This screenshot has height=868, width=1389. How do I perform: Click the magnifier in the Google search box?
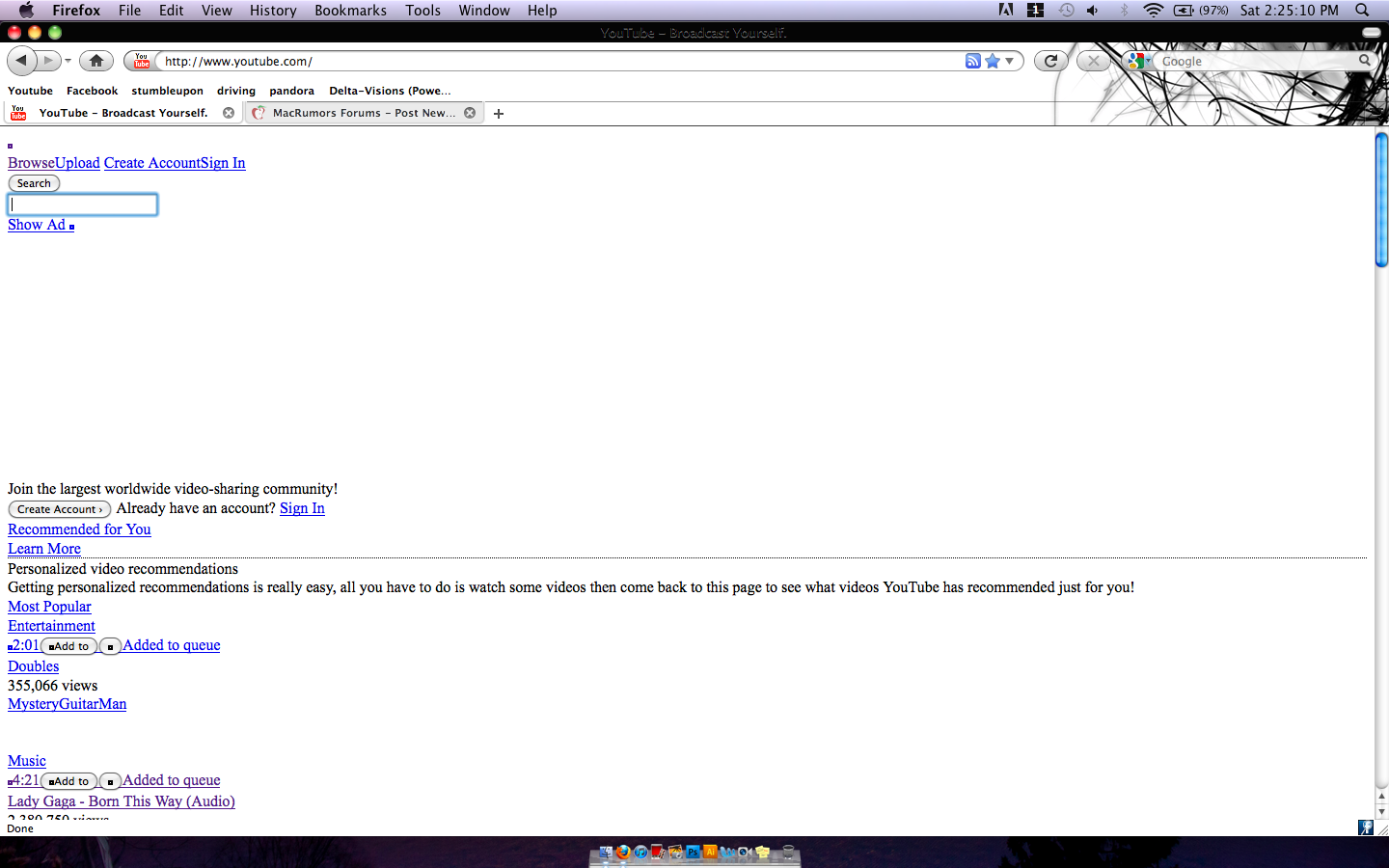[x=1364, y=60]
